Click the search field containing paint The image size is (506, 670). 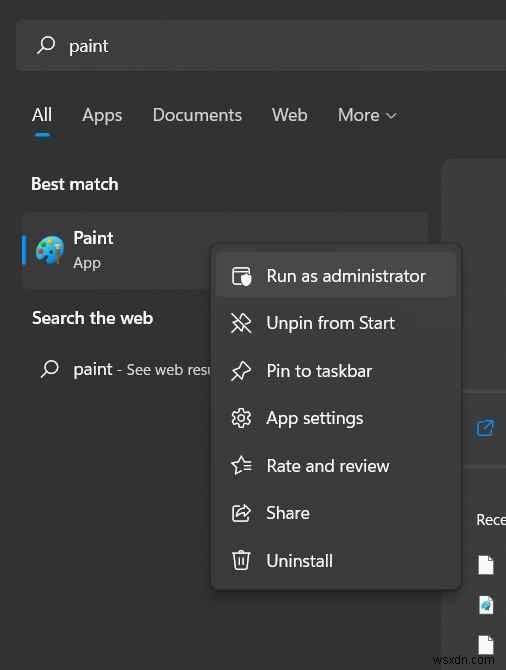(261, 45)
